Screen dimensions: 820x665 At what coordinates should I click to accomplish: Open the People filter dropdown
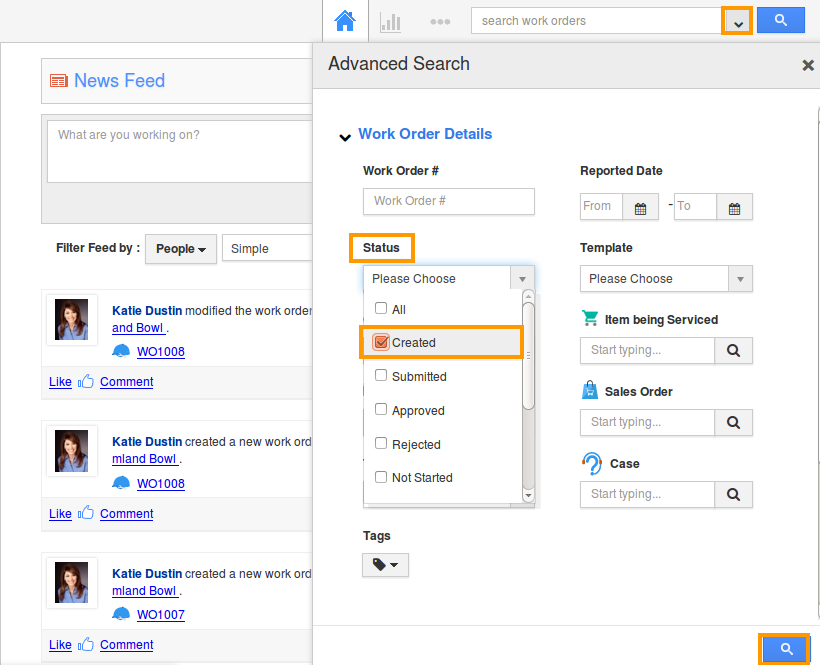click(x=181, y=249)
